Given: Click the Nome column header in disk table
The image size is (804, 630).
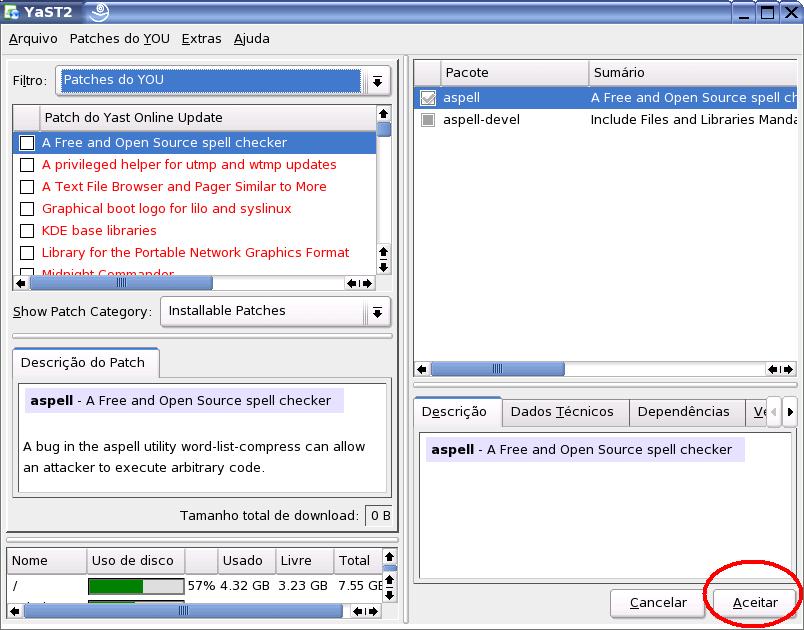Looking at the screenshot, I should (x=47, y=561).
